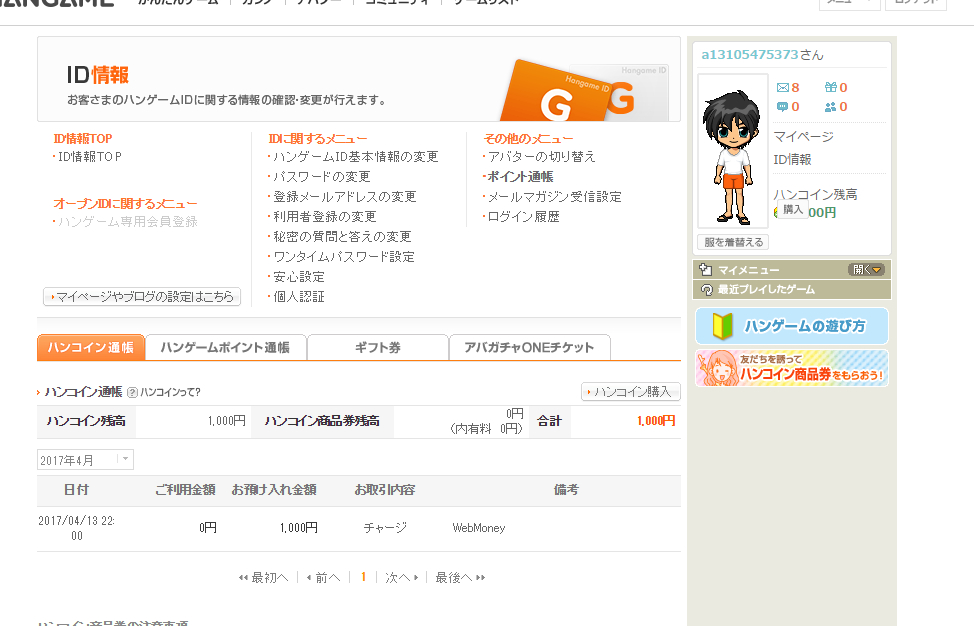Click the ハンコイン商品券残高 label

coord(322,421)
